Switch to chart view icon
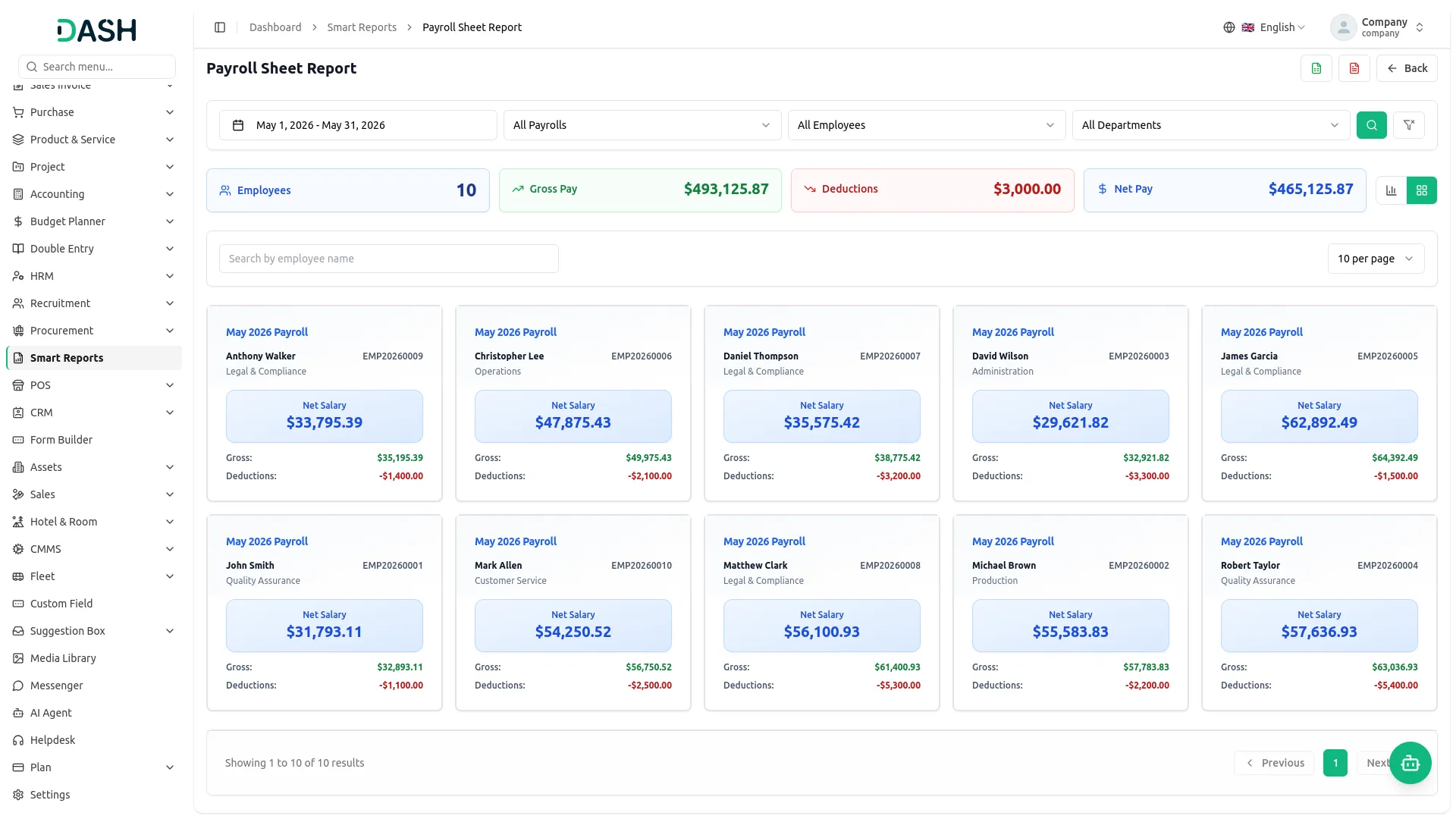This screenshot has height=819, width=1456. click(x=1392, y=190)
